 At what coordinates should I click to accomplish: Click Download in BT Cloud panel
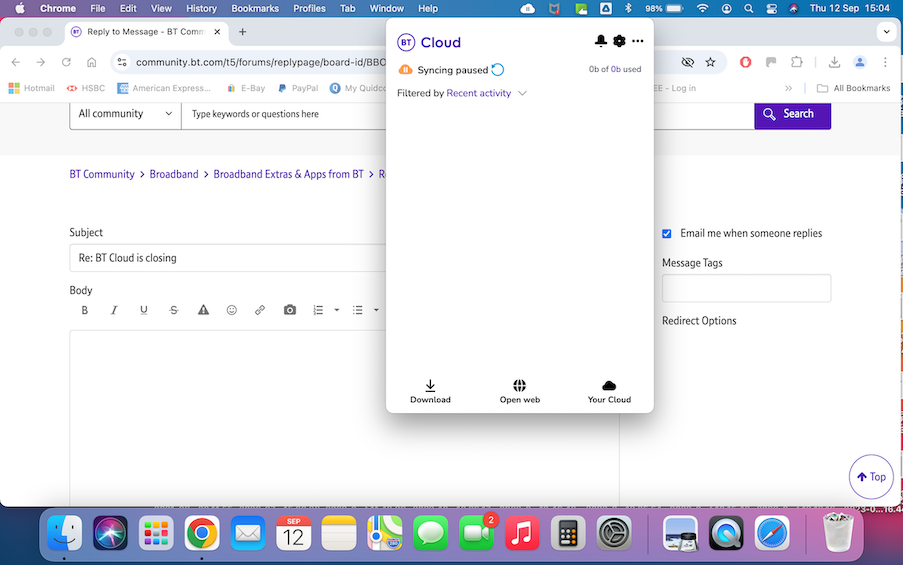pos(430,392)
